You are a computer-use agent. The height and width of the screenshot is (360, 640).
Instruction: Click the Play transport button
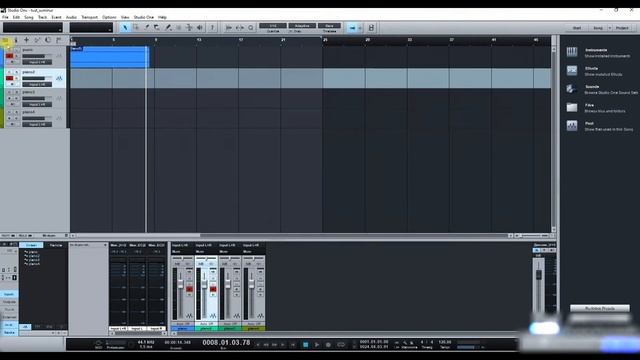coord(317,345)
